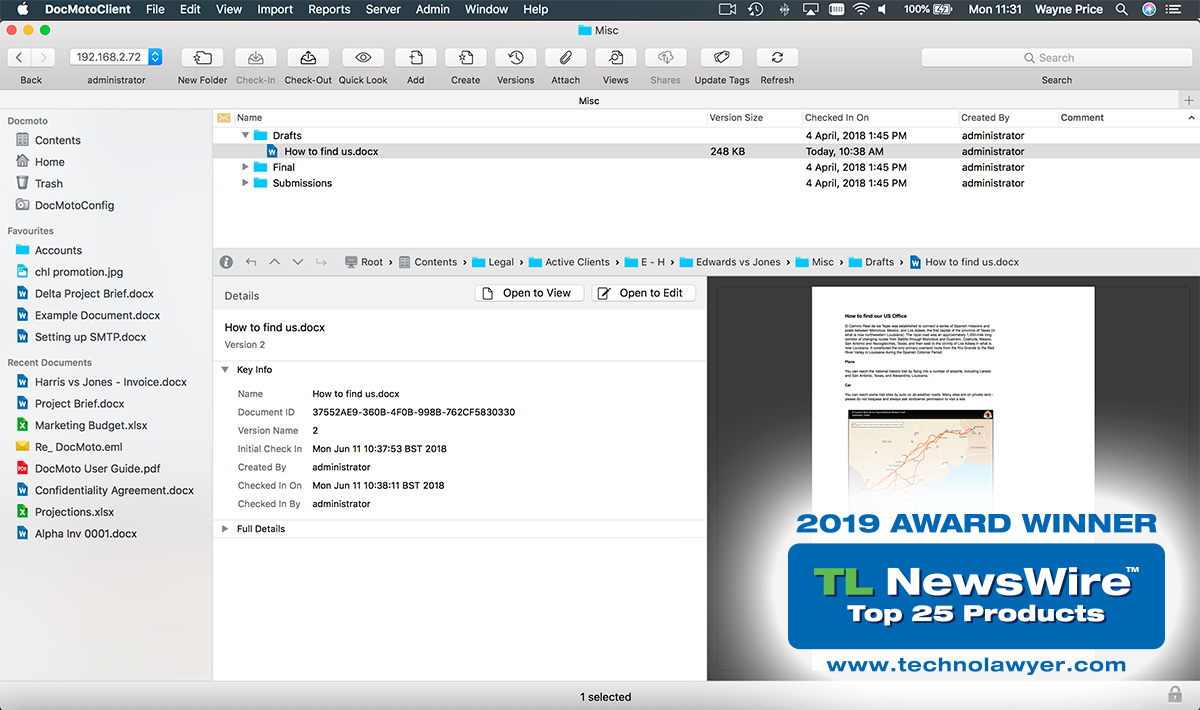Open the Views toolbar icon
This screenshot has width=1200, height=710.
[x=616, y=58]
